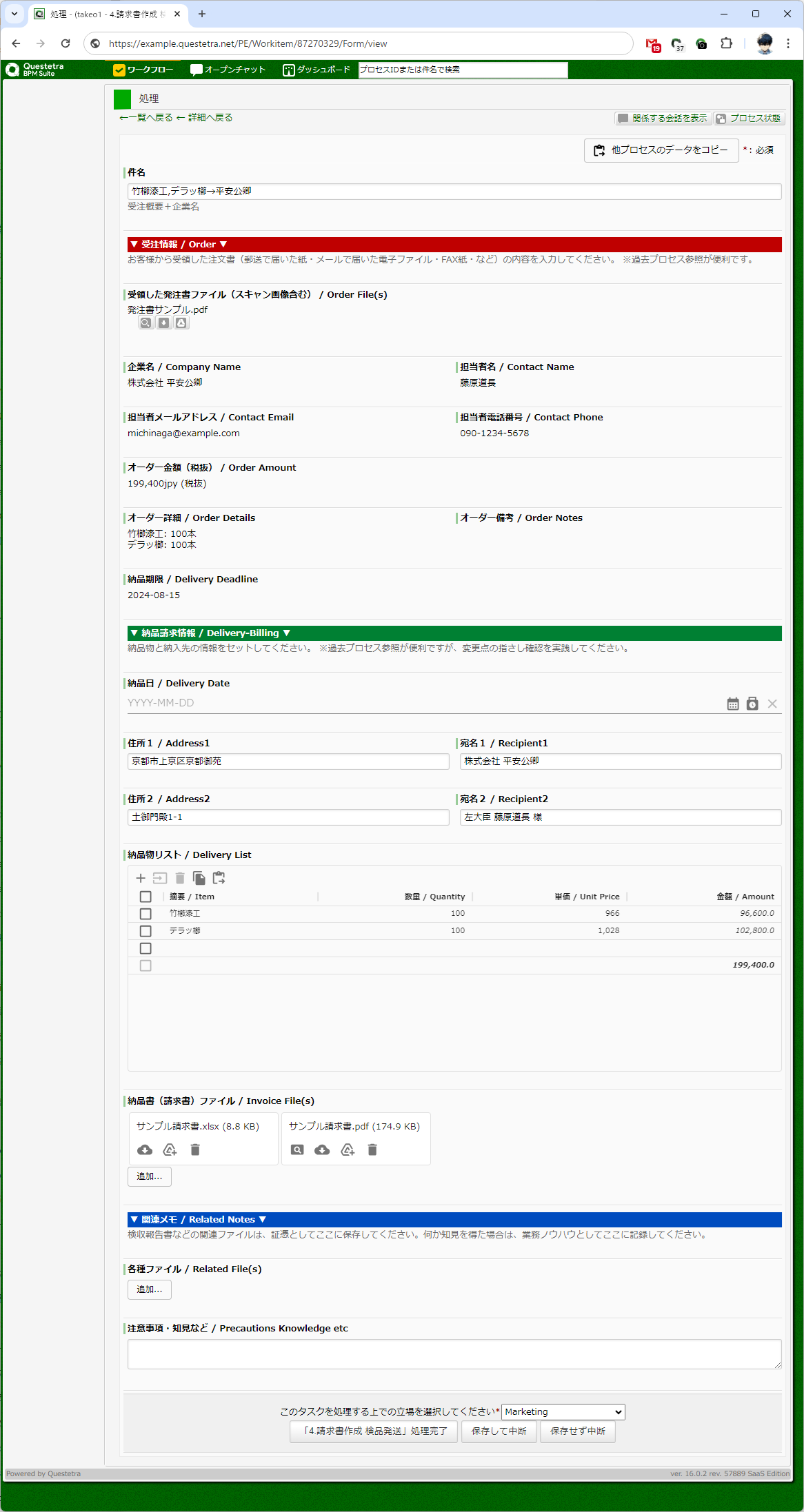
Task: Open the ワークフロー menu
Action: tap(143, 70)
